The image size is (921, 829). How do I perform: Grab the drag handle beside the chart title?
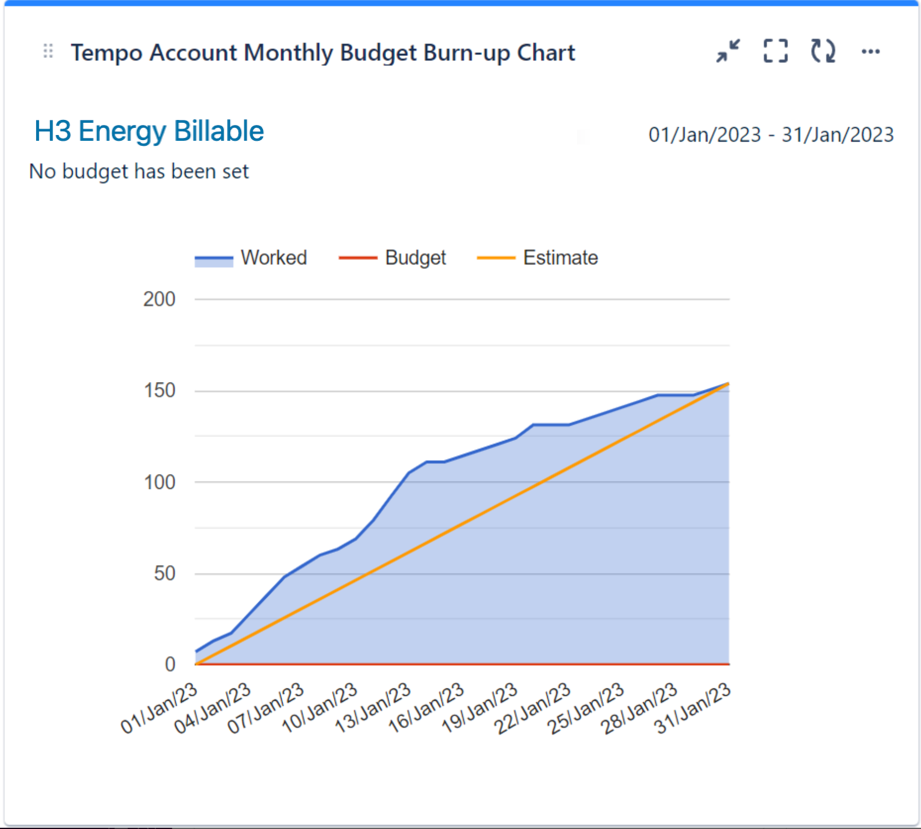point(46,52)
